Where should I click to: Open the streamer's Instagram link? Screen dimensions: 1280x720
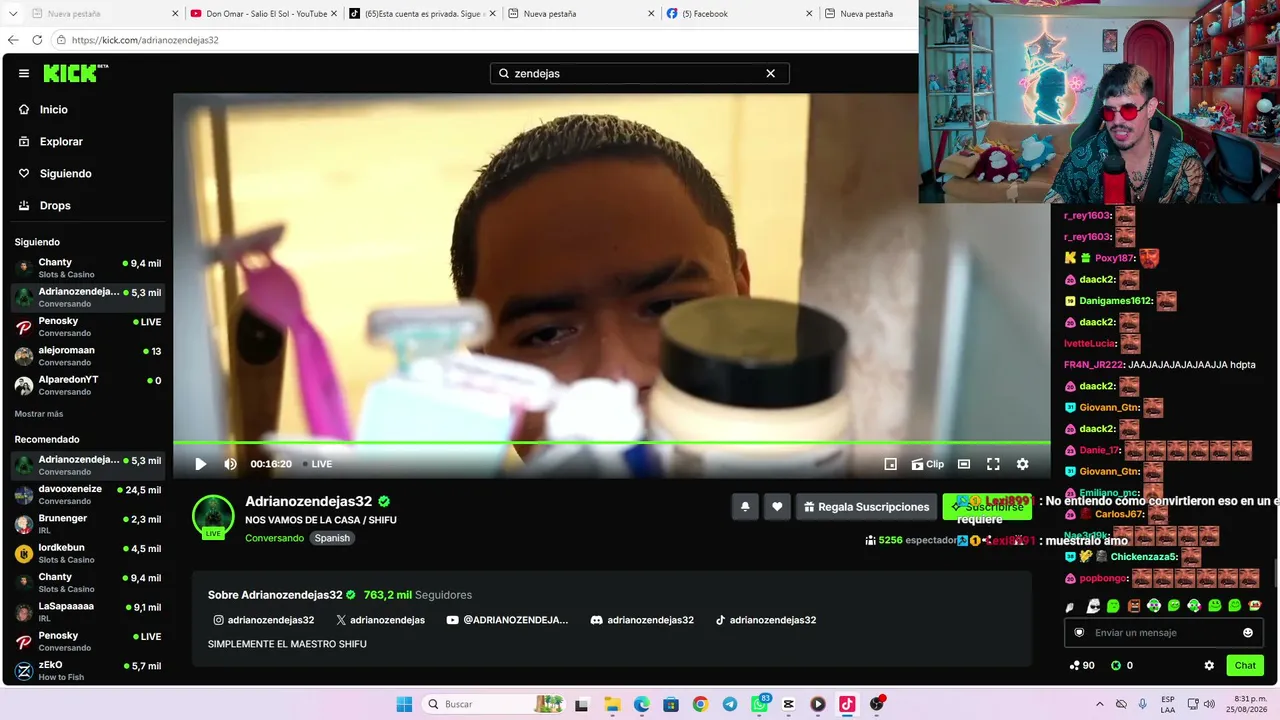point(264,620)
